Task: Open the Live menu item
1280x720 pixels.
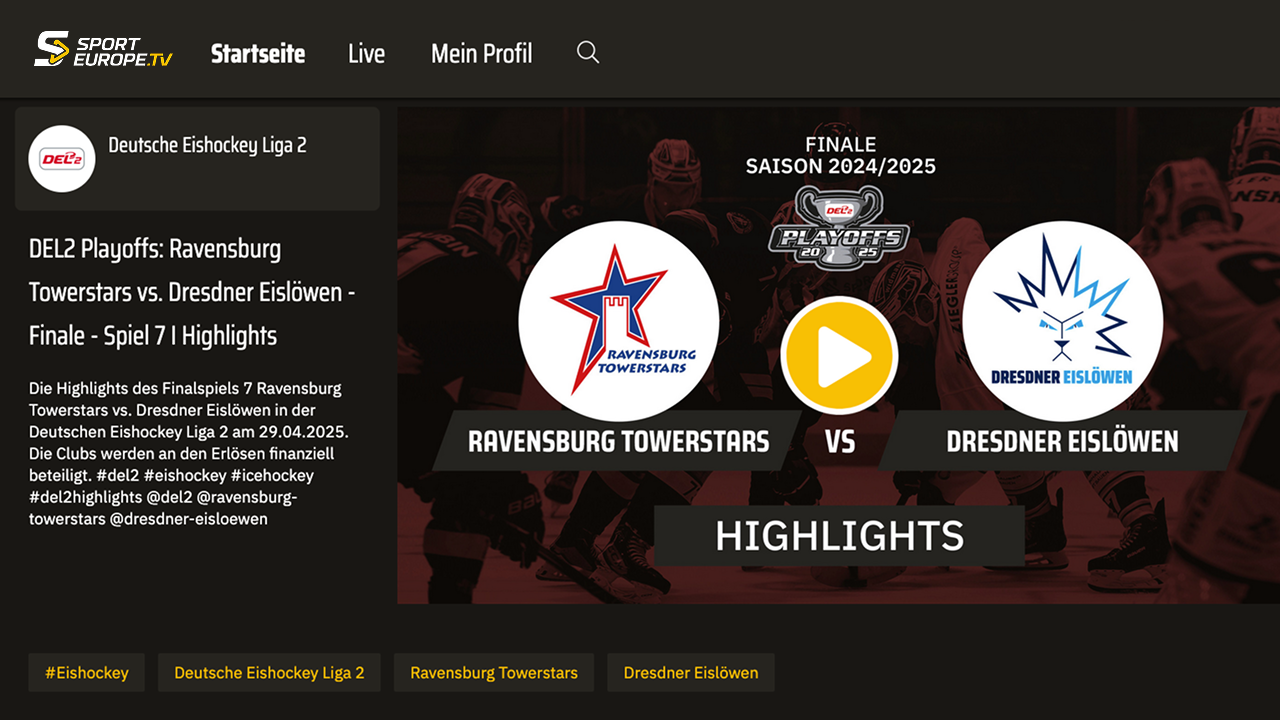Action: pos(366,53)
